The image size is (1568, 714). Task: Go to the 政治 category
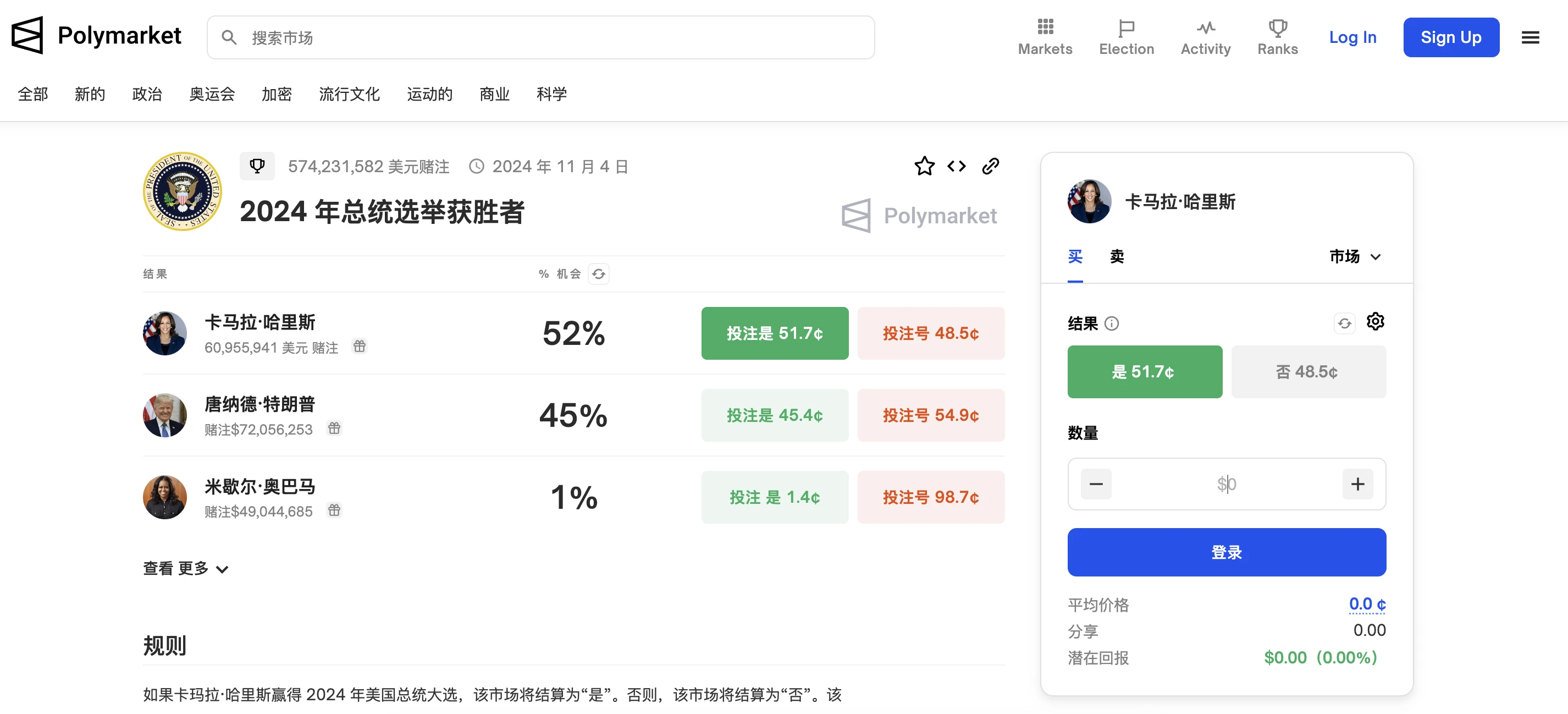pyautogui.click(x=147, y=95)
